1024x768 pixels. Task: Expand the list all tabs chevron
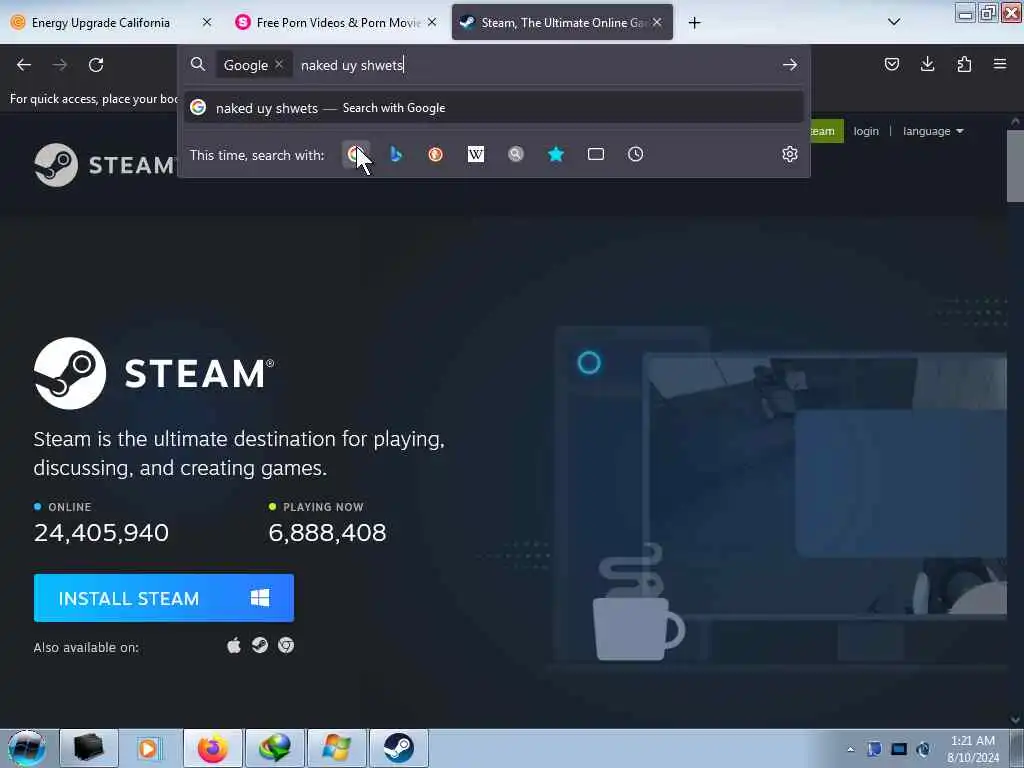pos(894,22)
